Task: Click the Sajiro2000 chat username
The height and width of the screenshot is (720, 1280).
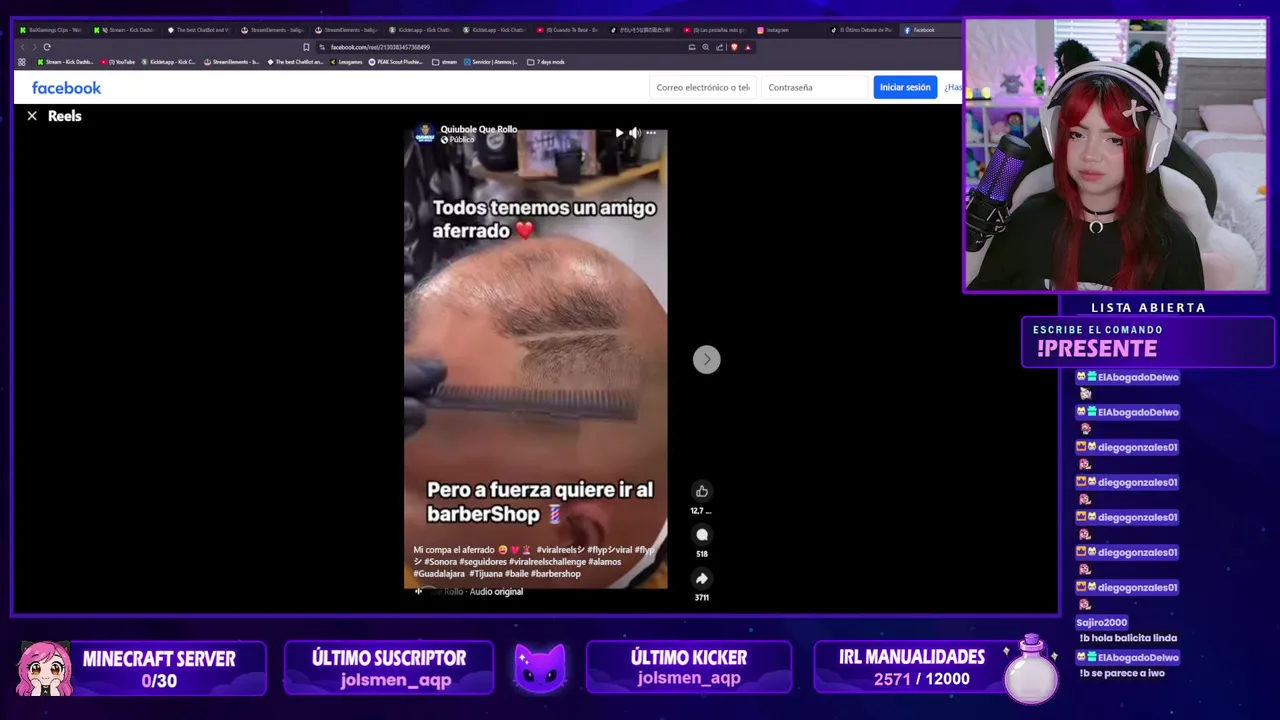Action: tap(1102, 622)
